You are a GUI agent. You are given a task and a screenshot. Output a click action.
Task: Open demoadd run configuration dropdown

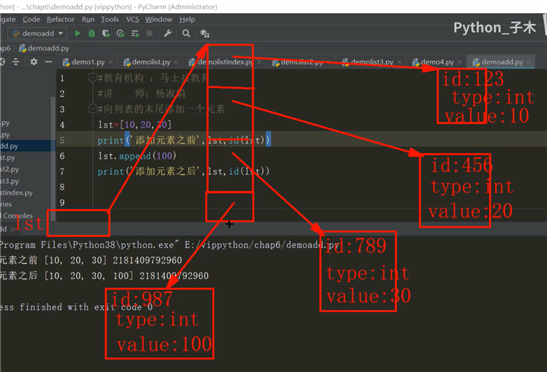click(x=37, y=34)
